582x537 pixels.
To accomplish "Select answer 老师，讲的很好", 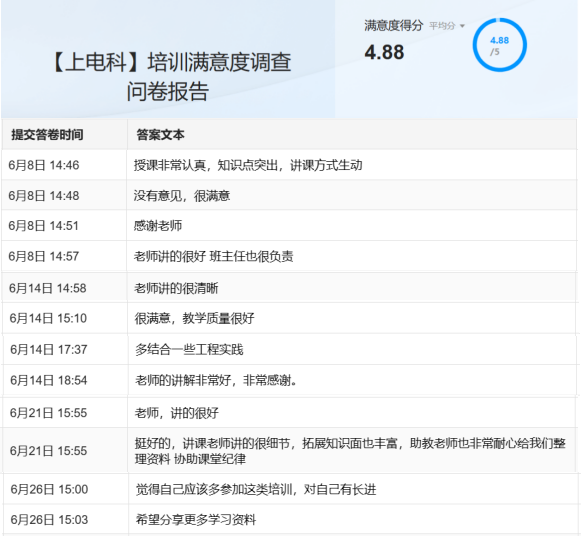I will [x=177, y=413].
